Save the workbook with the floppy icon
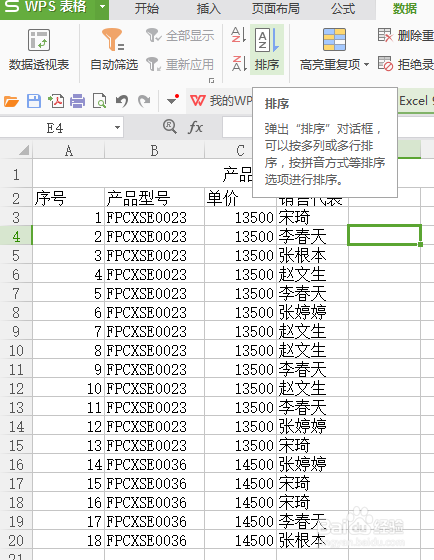Viewport: 434px width, 560px height. click(34, 101)
